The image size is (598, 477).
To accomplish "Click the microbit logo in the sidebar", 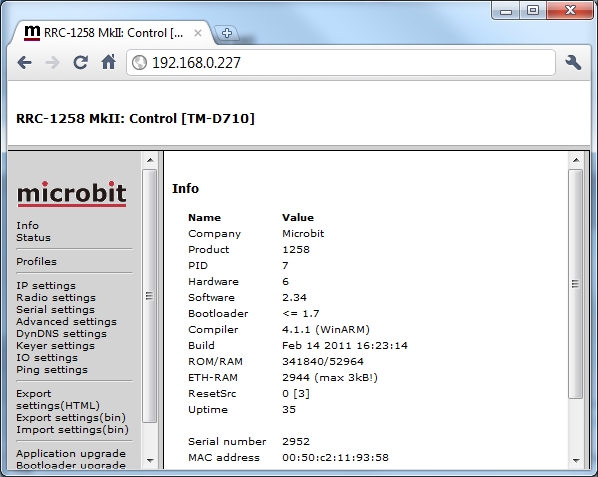I will pos(72,194).
